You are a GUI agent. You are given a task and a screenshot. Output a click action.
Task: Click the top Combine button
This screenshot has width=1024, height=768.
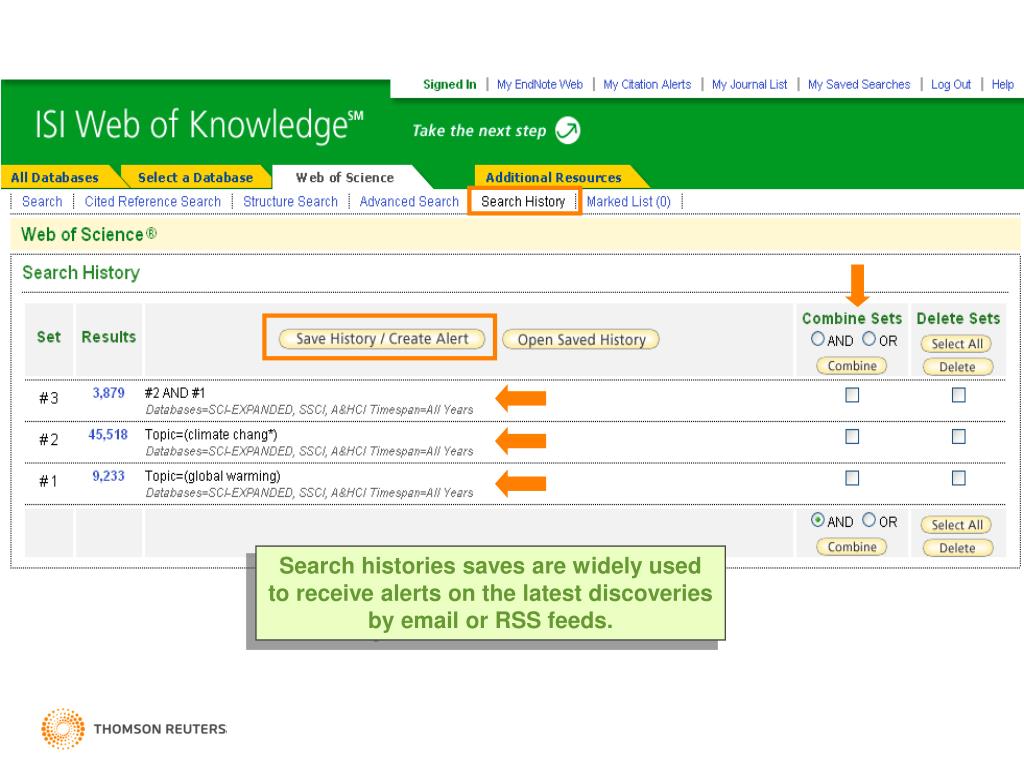coord(852,366)
